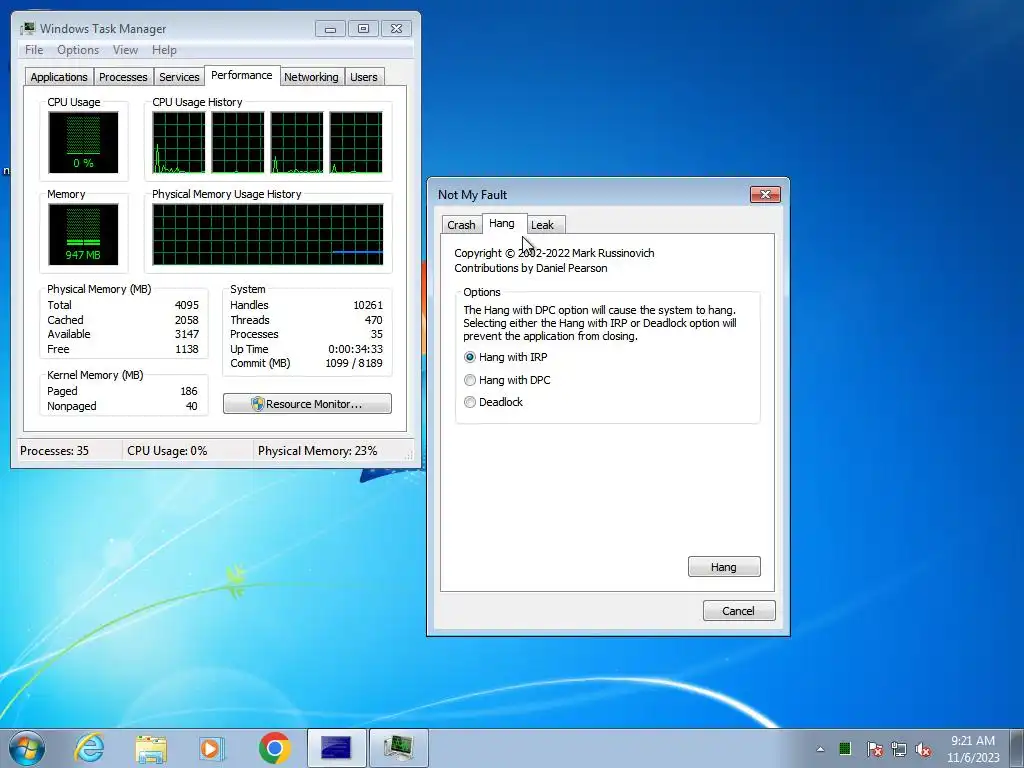Switch to the Task Manager taskbar button
The height and width of the screenshot is (768, 1024).
(398, 748)
